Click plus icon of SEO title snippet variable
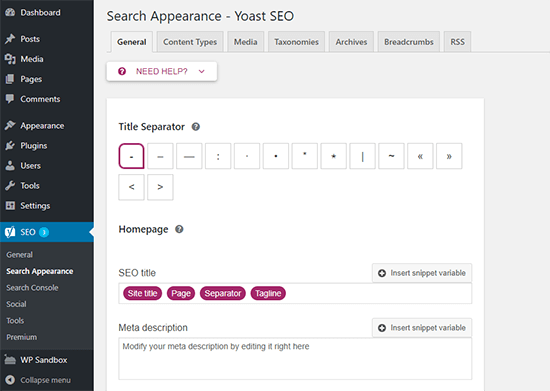 click(x=382, y=273)
